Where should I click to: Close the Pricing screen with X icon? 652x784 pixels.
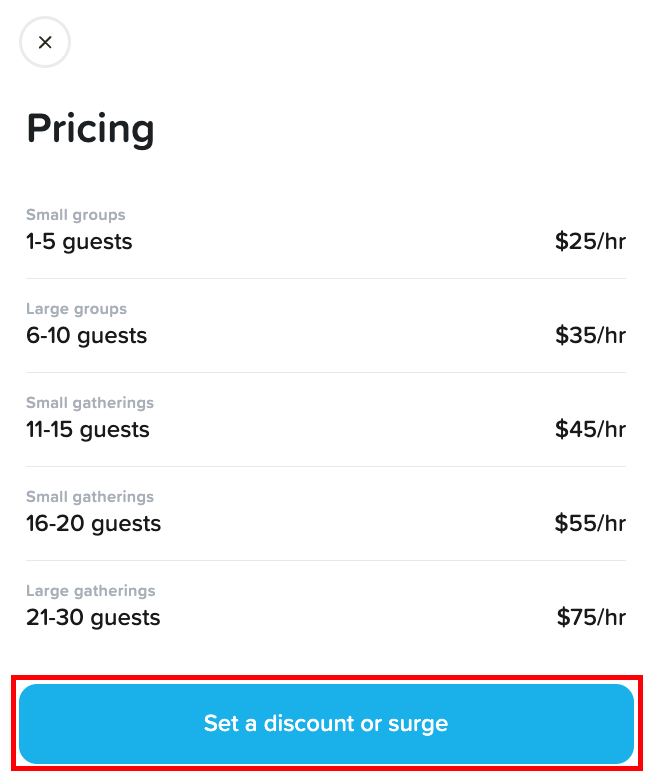[x=45, y=43]
